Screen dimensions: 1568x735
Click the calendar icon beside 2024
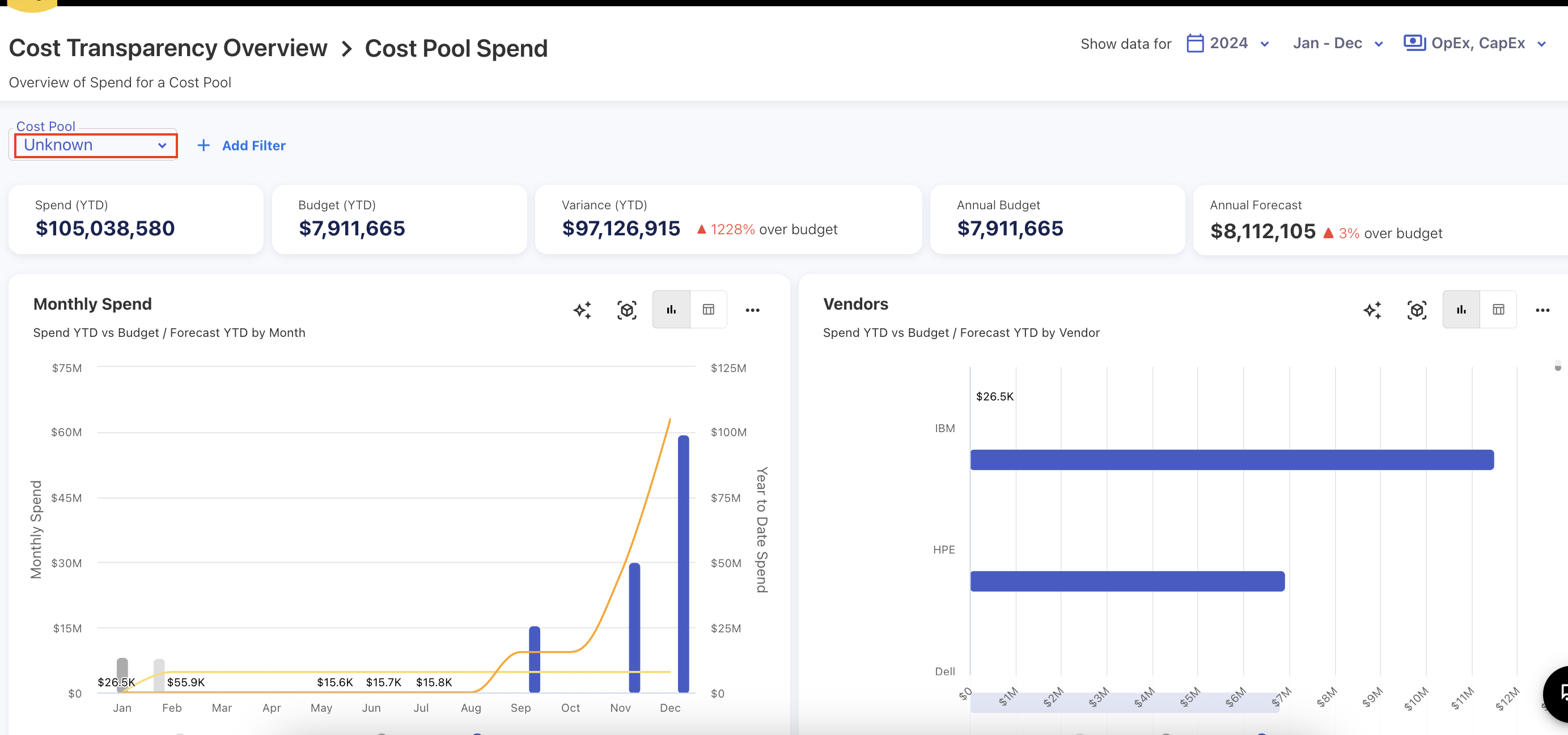[1195, 43]
